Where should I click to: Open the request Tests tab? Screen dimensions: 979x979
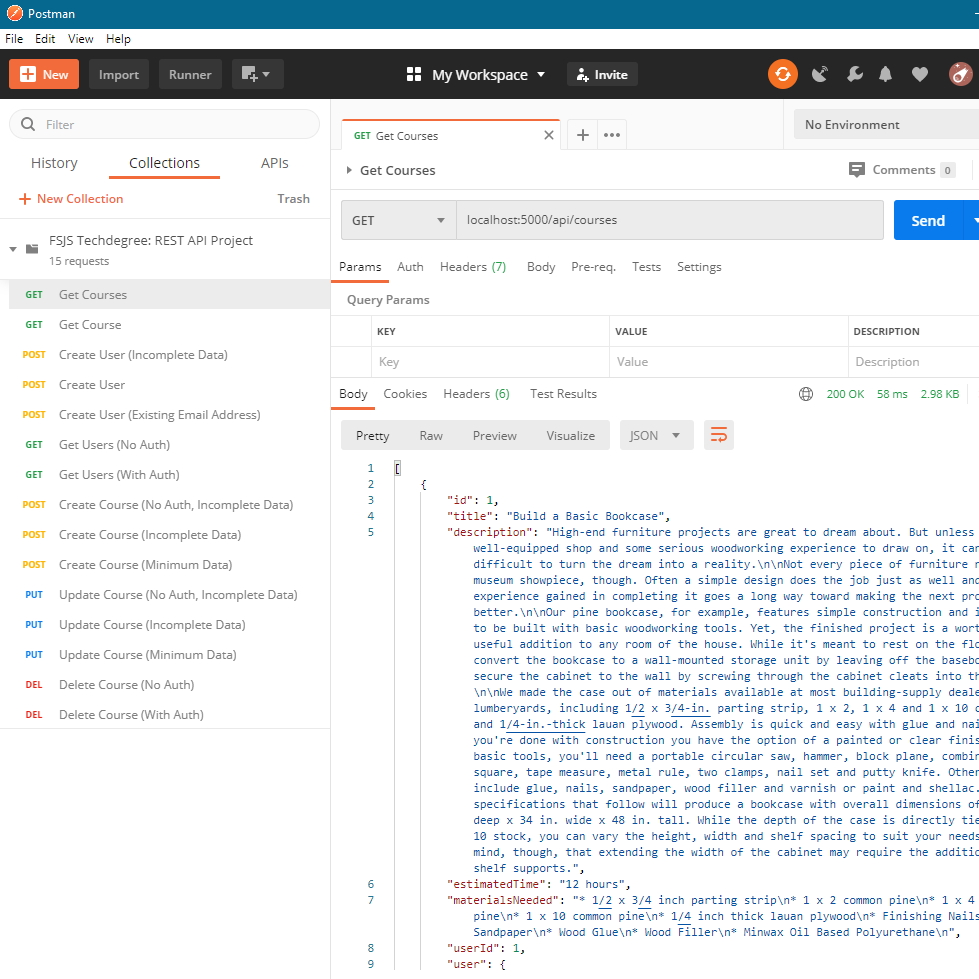pyautogui.click(x=646, y=267)
